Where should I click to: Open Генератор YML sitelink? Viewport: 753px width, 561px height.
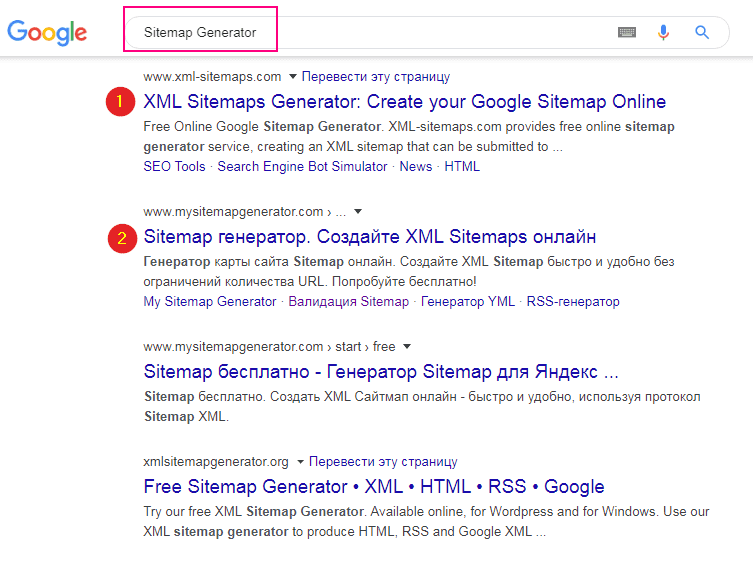467,301
